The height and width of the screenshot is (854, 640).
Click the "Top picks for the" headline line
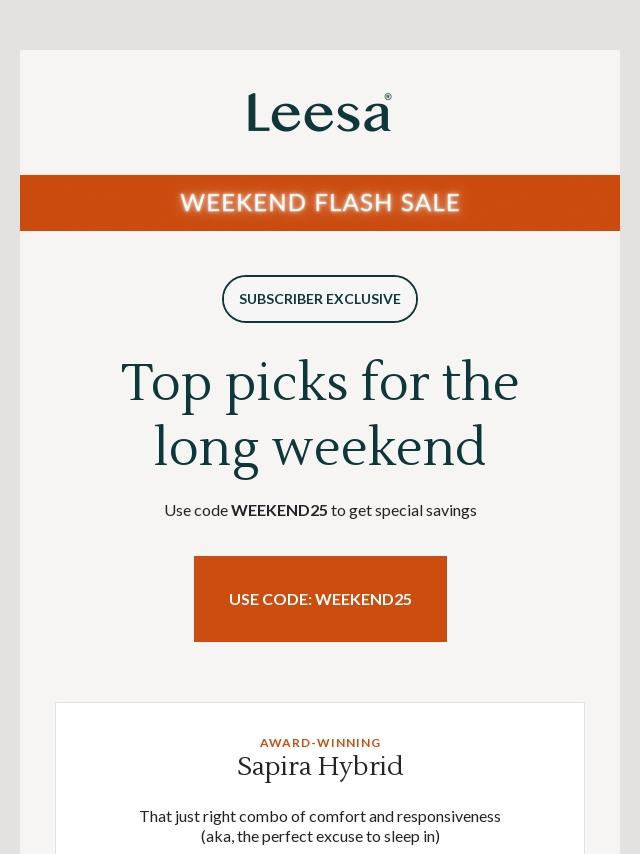[x=320, y=383]
